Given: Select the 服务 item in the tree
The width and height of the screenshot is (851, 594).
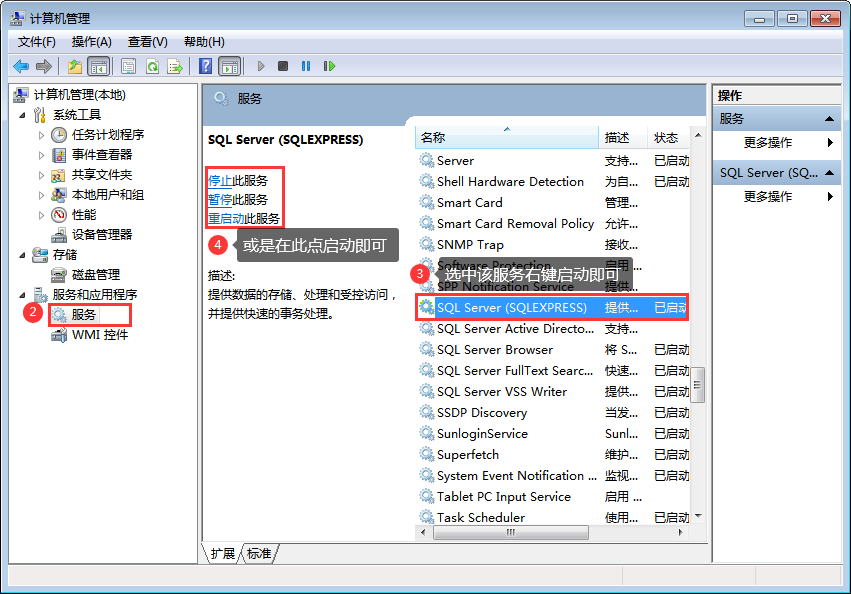Looking at the screenshot, I should 84,315.
